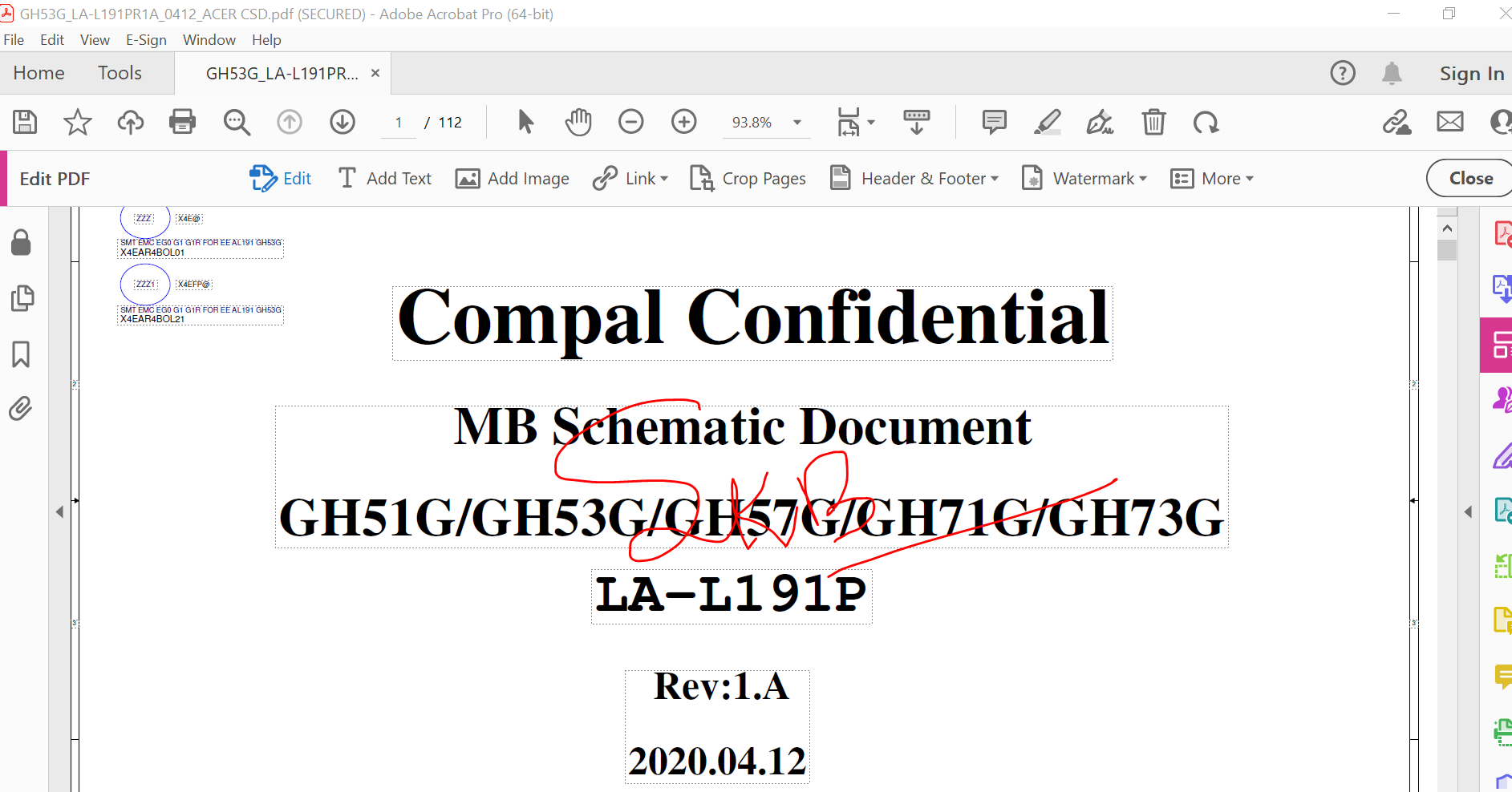Open the attachments paperclip panel

click(22, 409)
